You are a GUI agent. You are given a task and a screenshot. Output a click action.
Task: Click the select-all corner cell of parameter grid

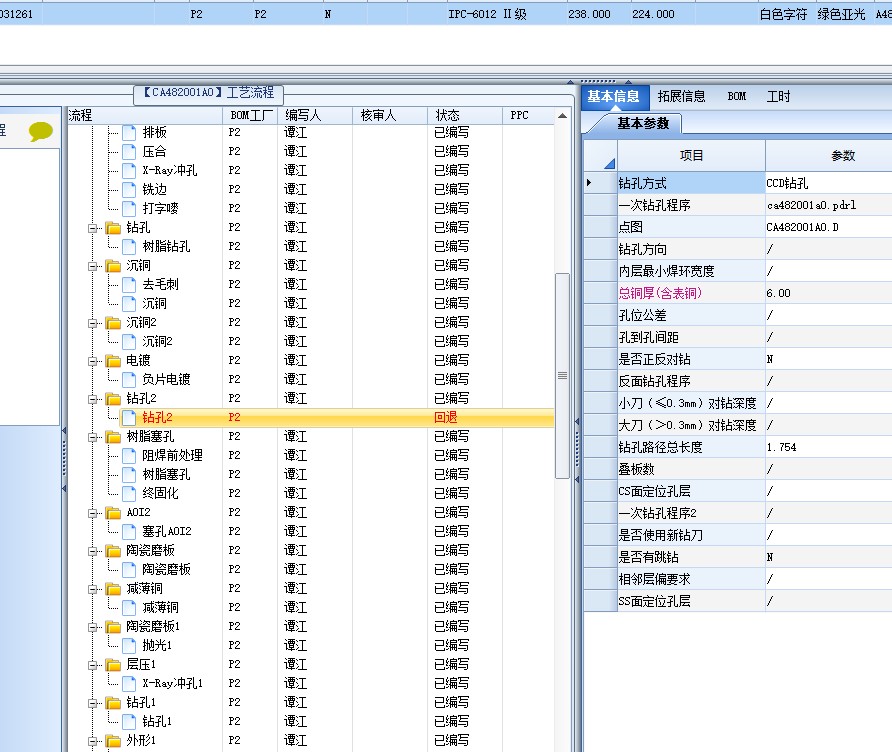tap(601, 156)
